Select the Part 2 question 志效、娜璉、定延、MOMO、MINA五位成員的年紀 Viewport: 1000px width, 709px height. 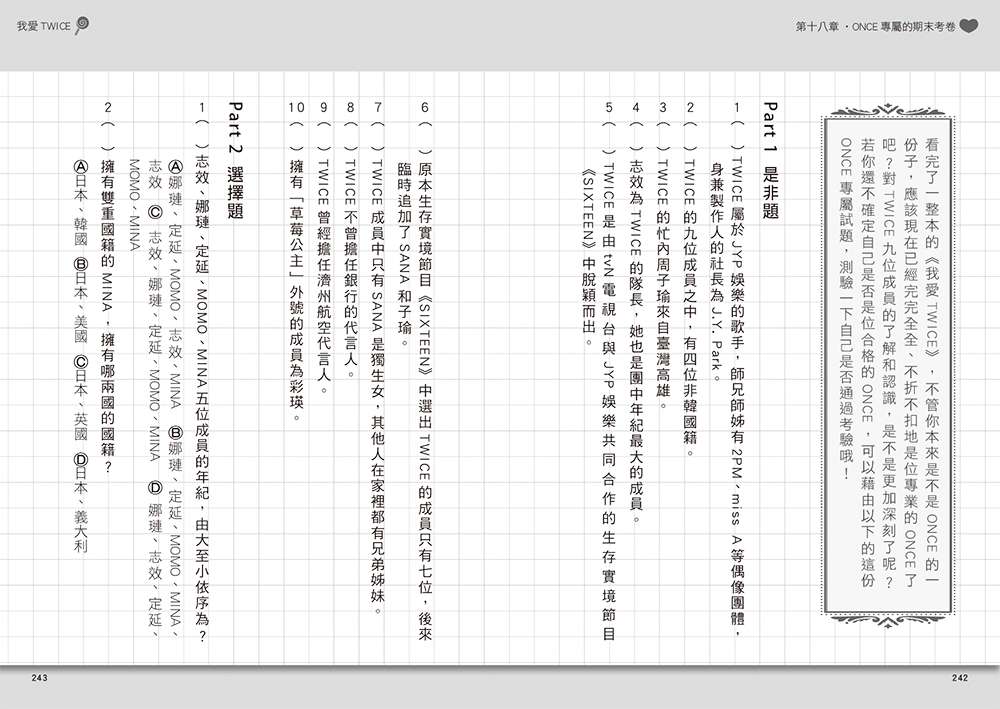[202, 398]
